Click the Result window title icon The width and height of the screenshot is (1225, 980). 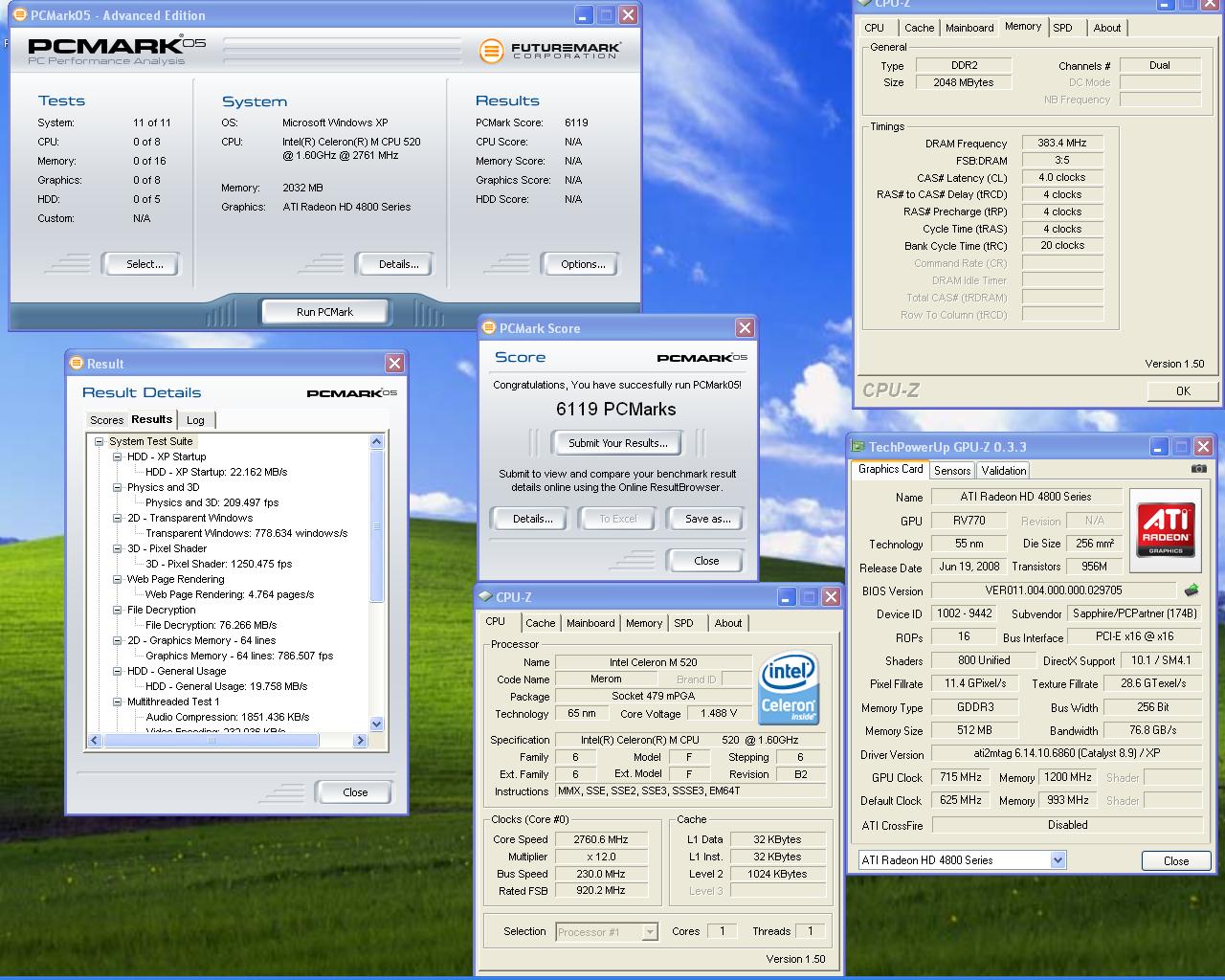click(76, 364)
